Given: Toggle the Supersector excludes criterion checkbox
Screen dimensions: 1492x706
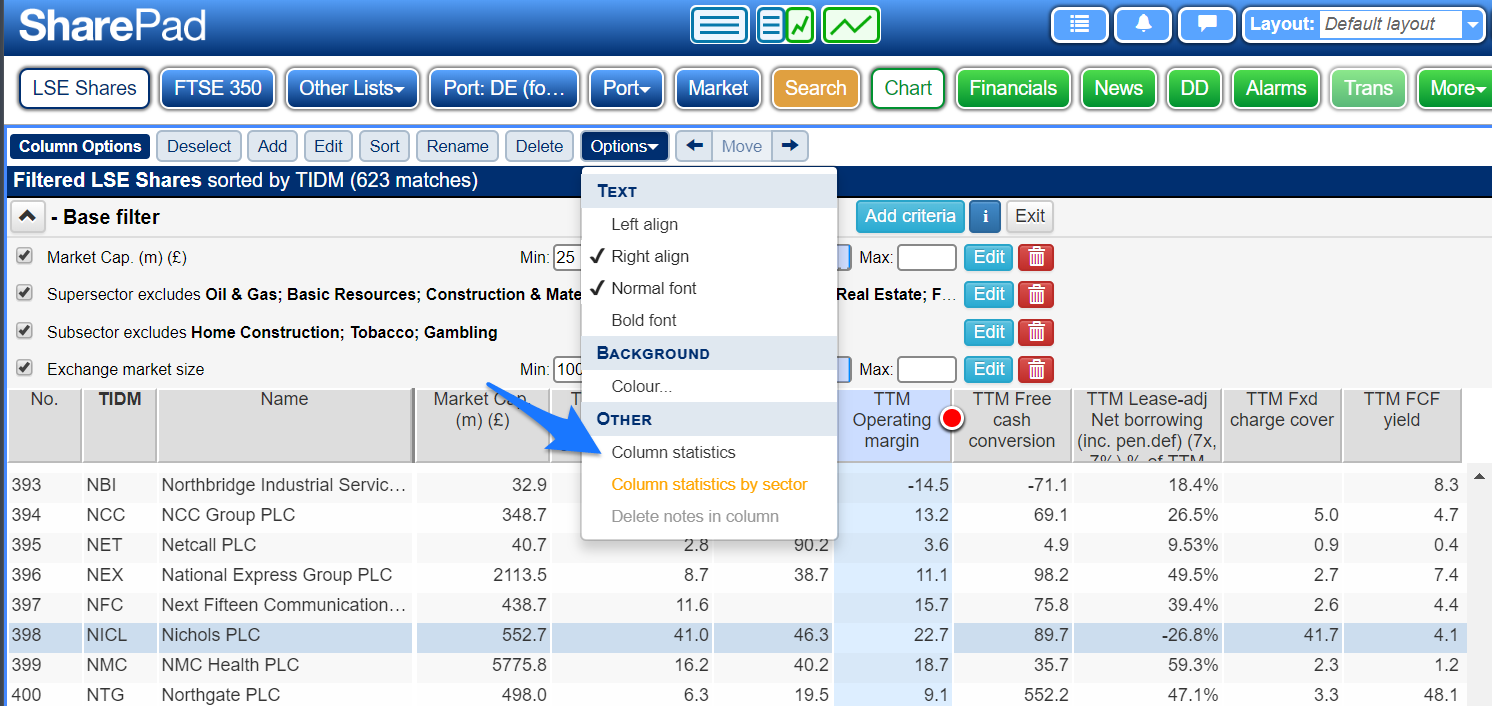Looking at the screenshot, I should (x=24, y=294).
